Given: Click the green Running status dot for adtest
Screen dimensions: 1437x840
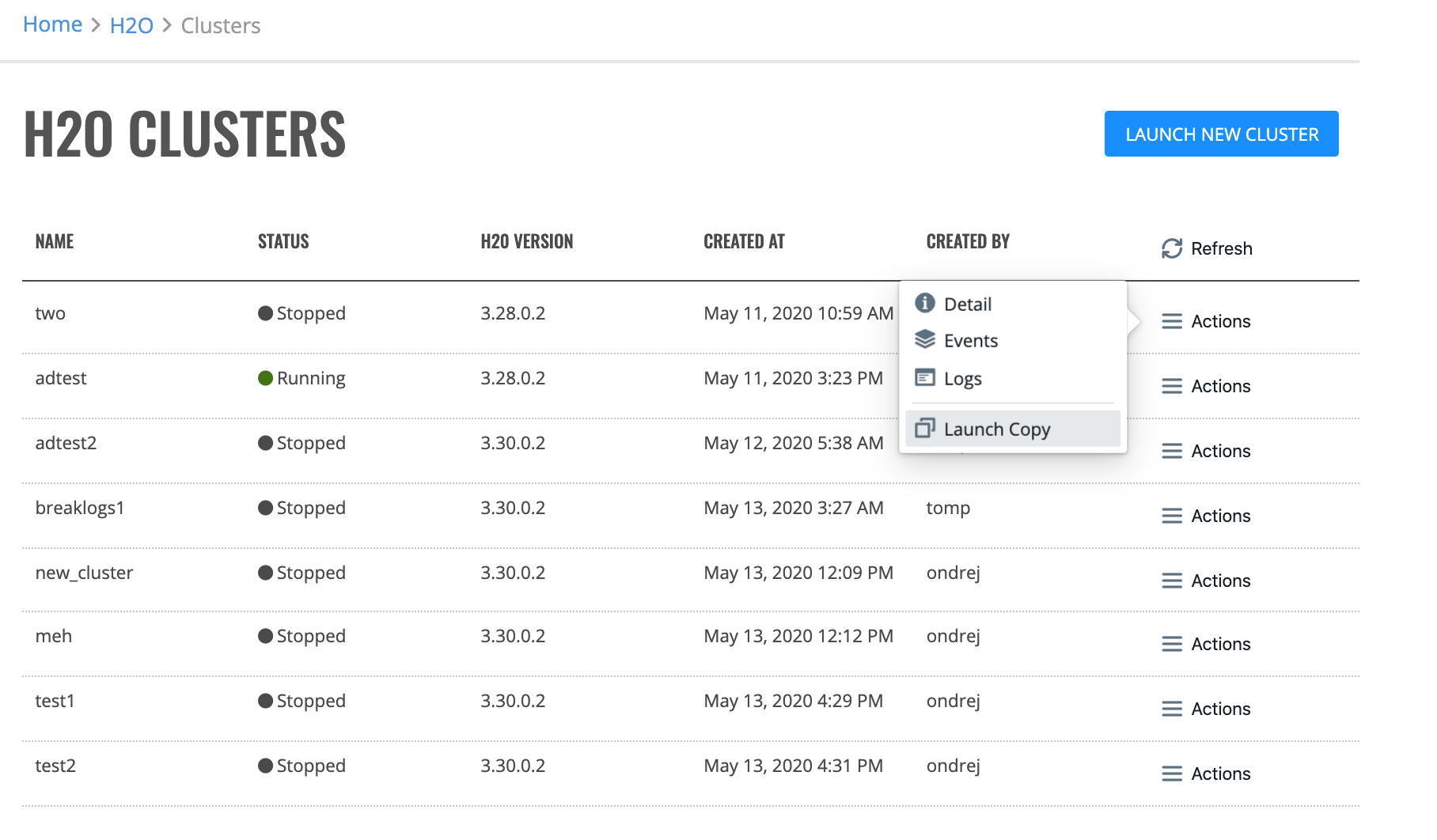Looking at the screenshot, I should (x=266, y=378).
